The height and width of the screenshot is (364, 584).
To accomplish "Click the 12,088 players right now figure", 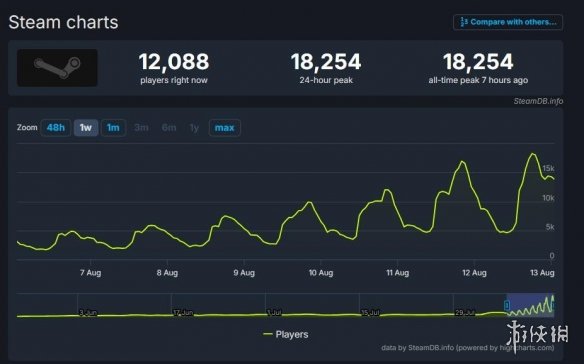I will pyautogui.click(x=174, y=62).
